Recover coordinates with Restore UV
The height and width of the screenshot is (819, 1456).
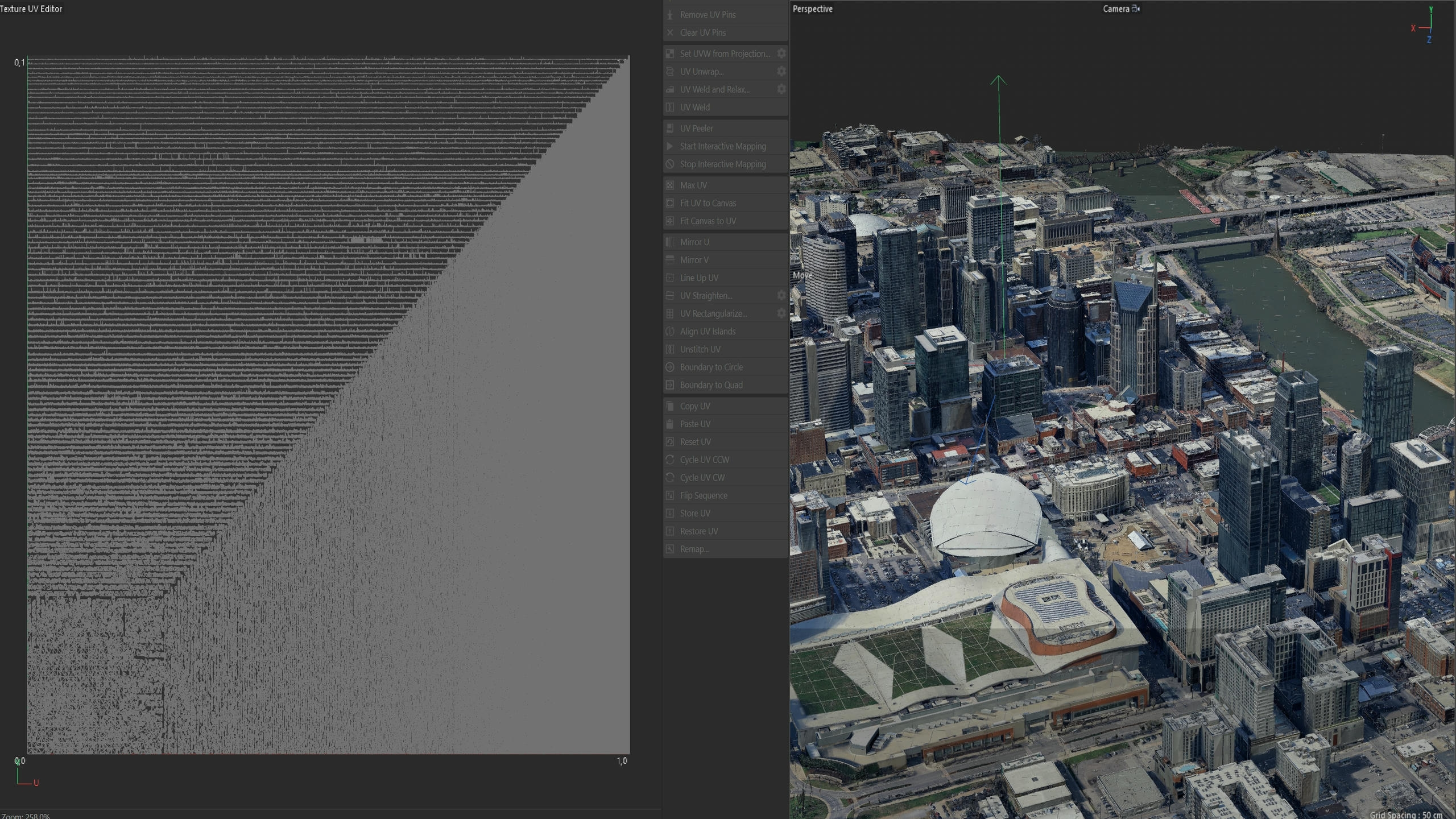725,531
